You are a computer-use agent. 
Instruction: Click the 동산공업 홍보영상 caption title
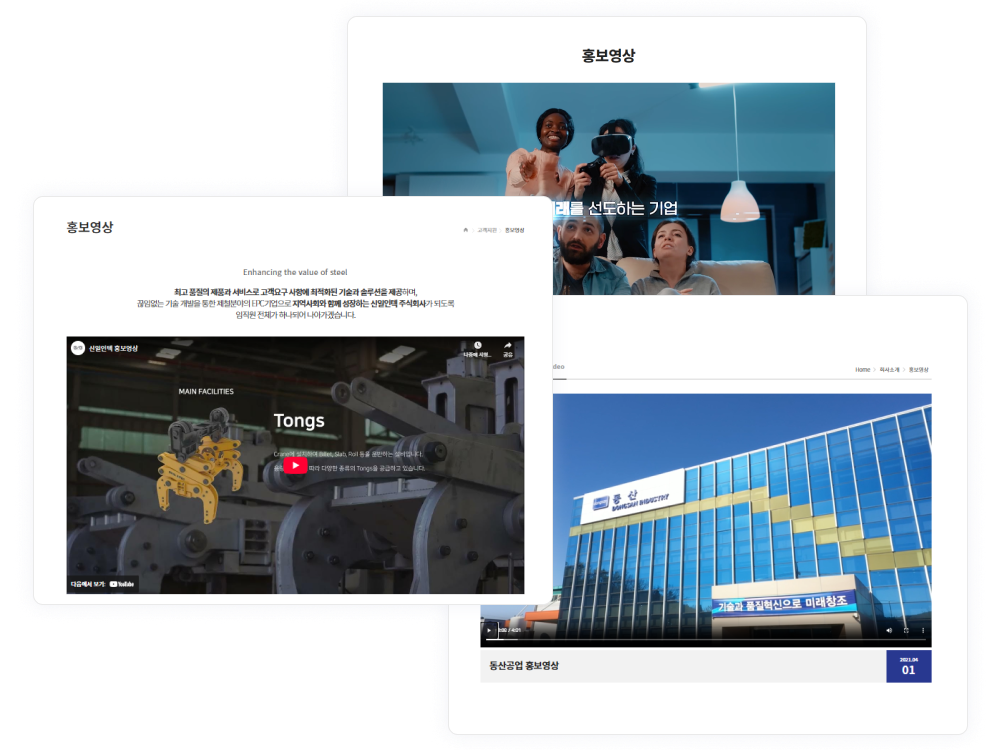click(x=524, y=666)
